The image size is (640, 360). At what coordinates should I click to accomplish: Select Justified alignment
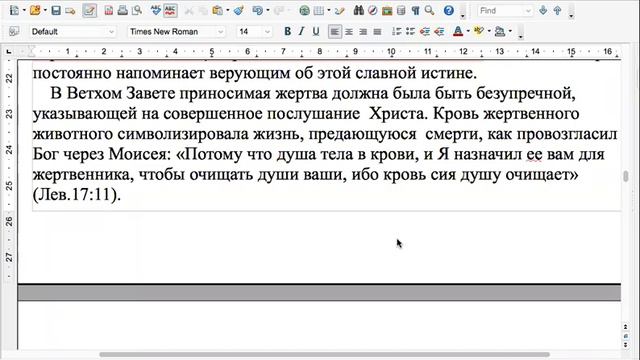377,31
